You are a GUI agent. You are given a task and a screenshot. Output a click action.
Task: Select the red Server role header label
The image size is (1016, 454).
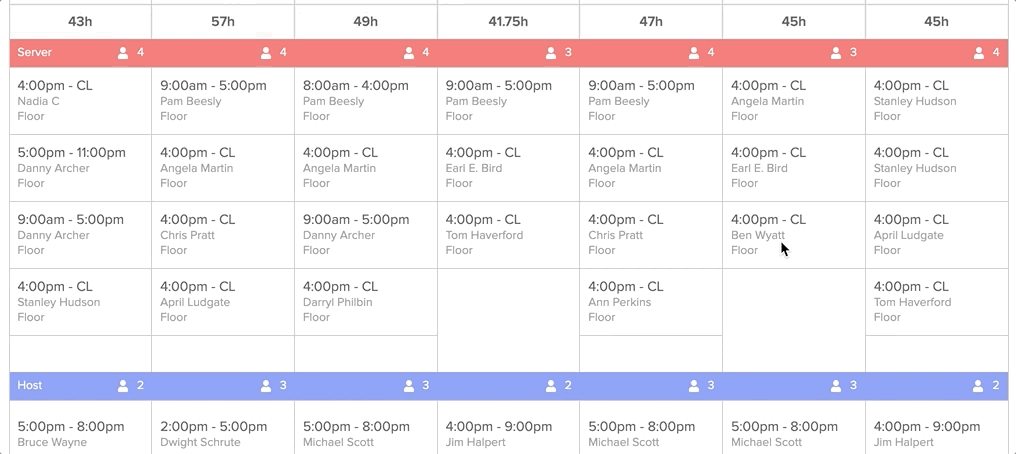click(x=34, y=52)
